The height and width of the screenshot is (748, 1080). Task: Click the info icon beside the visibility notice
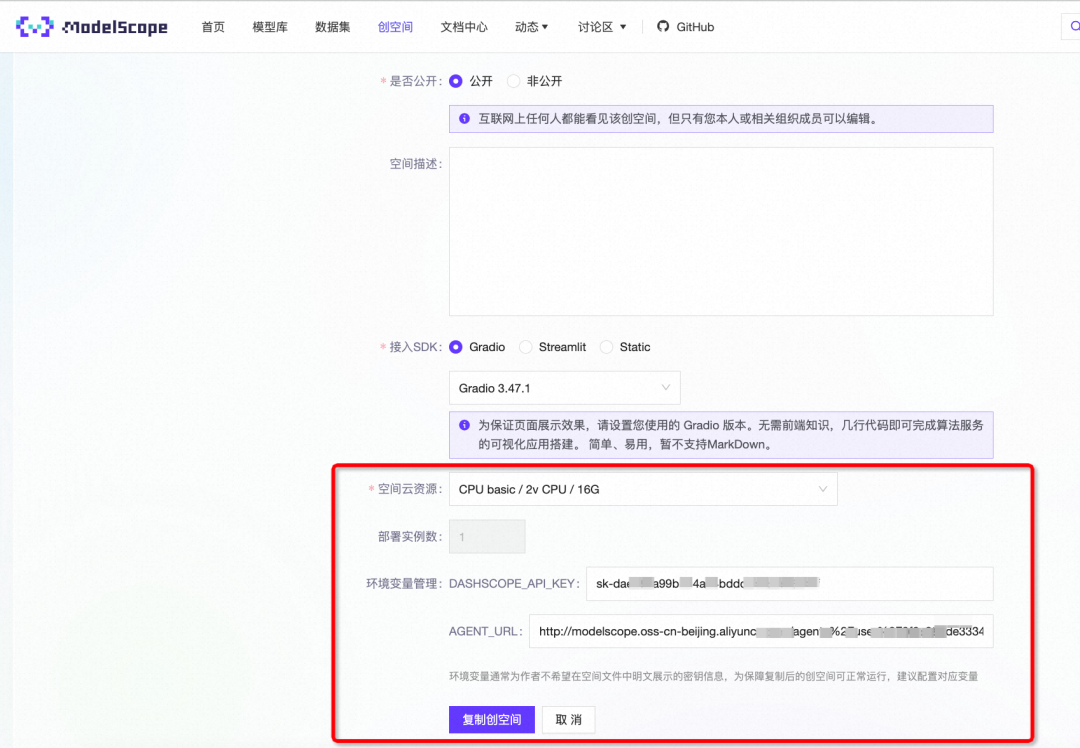tap(464, 118)
